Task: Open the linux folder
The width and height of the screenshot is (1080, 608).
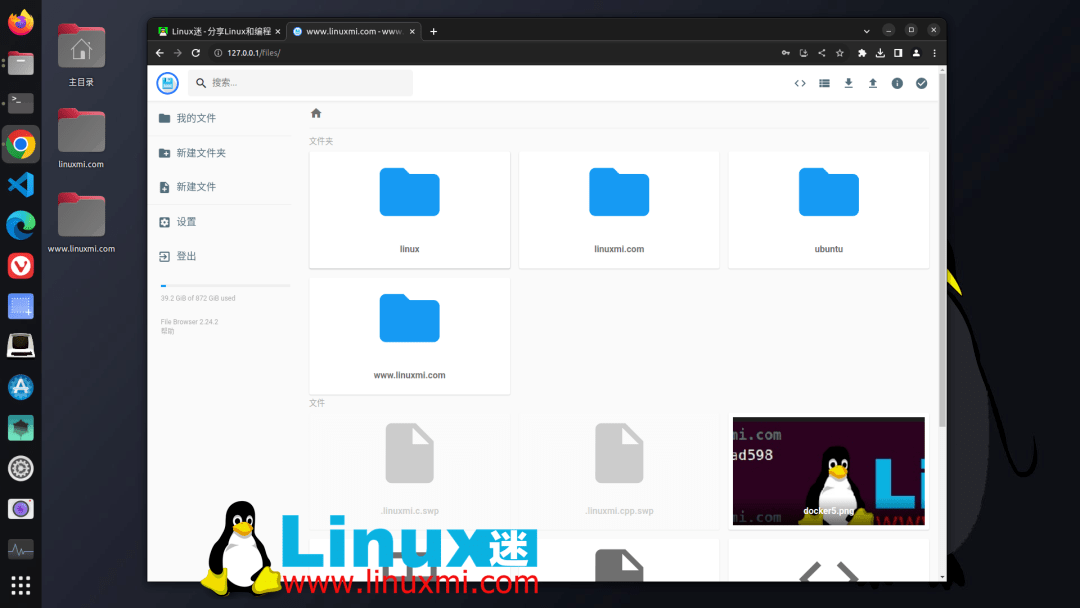Action: pos(410,210)
